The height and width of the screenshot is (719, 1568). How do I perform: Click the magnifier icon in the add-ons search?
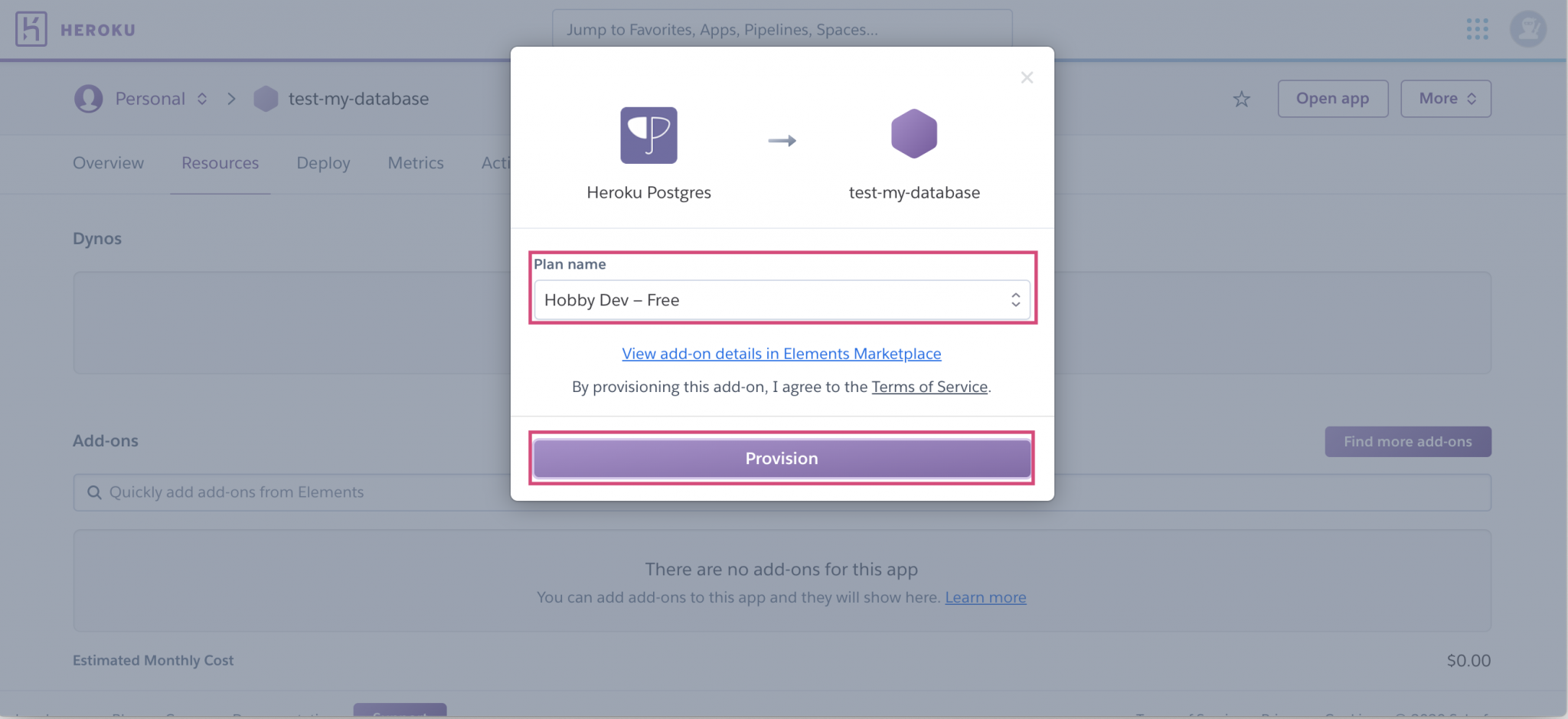click(94, 492)
